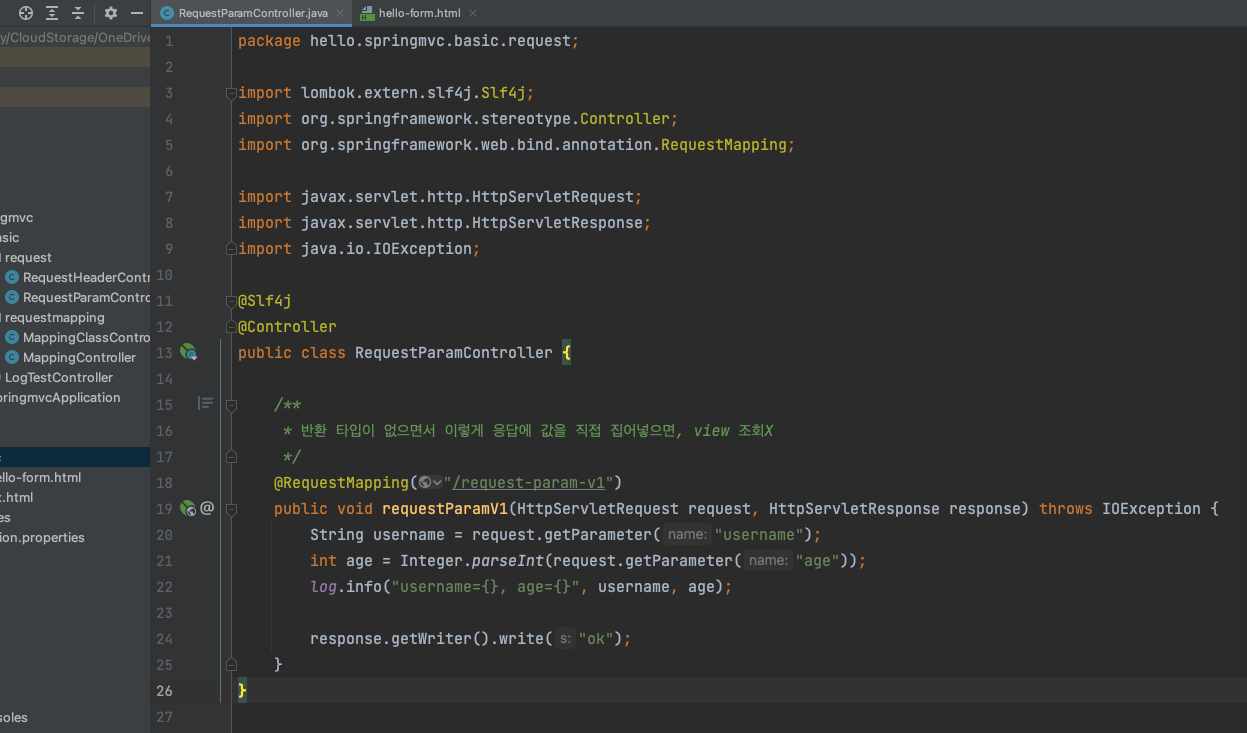Switch to the hello-form.html tab
The width and height of the screenshot is (1247, 733).
(418, 13)
